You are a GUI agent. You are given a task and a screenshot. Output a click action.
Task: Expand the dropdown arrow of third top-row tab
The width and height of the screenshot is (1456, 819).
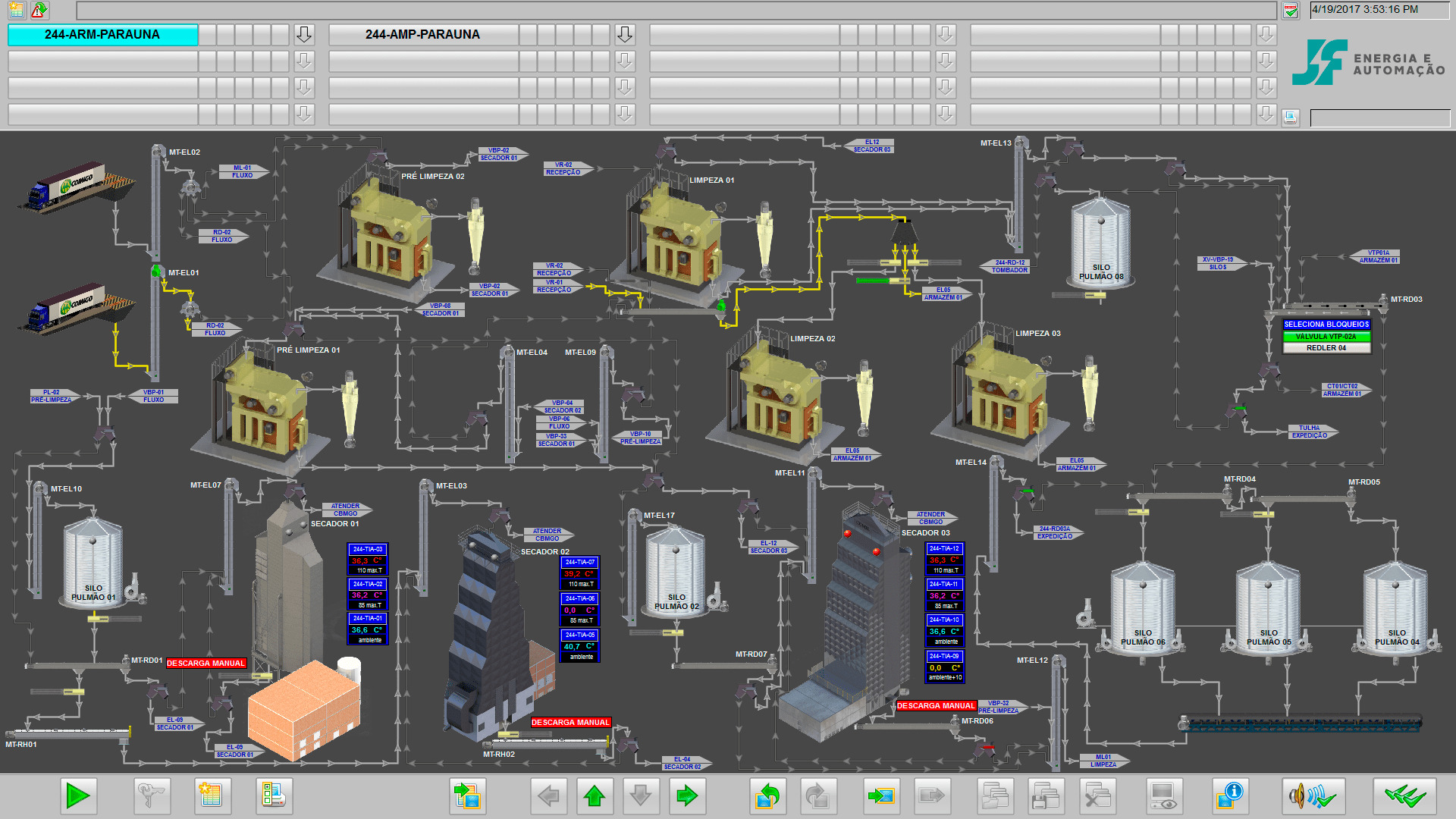(x=946, y=34)
